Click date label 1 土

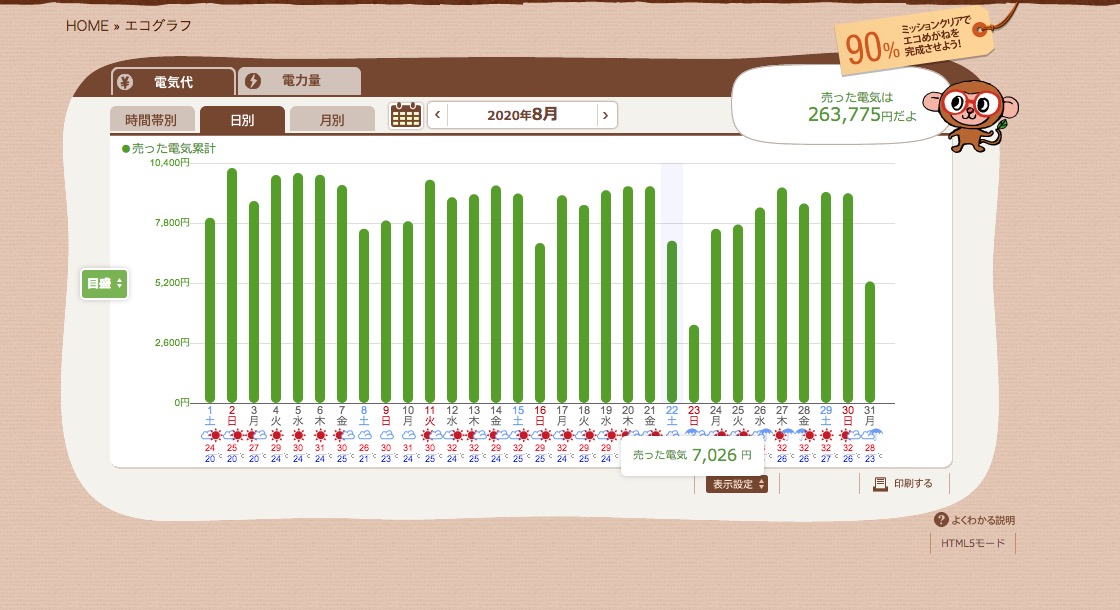point(210,416)
